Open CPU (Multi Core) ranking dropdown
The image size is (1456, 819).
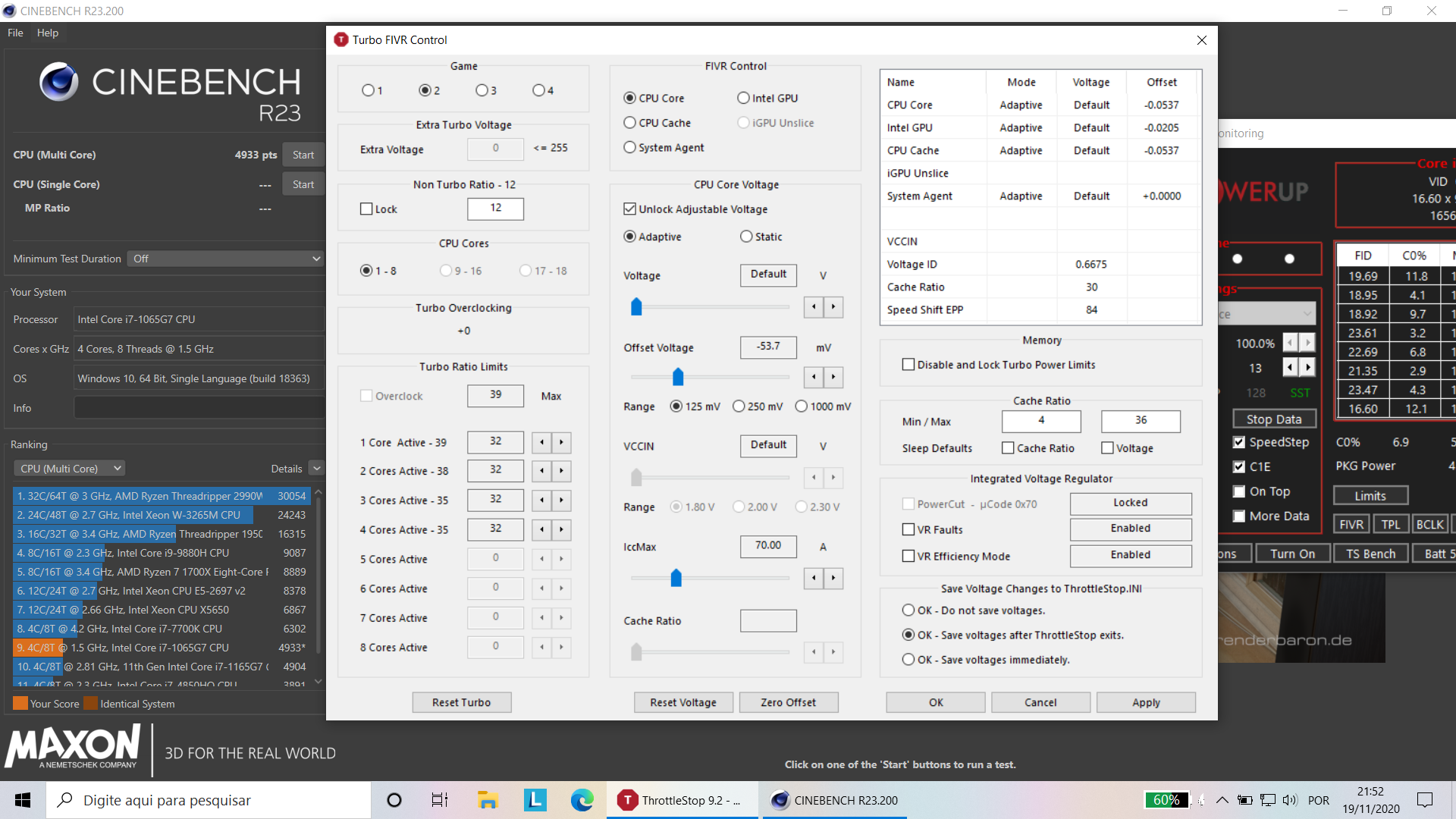point(69,469)
